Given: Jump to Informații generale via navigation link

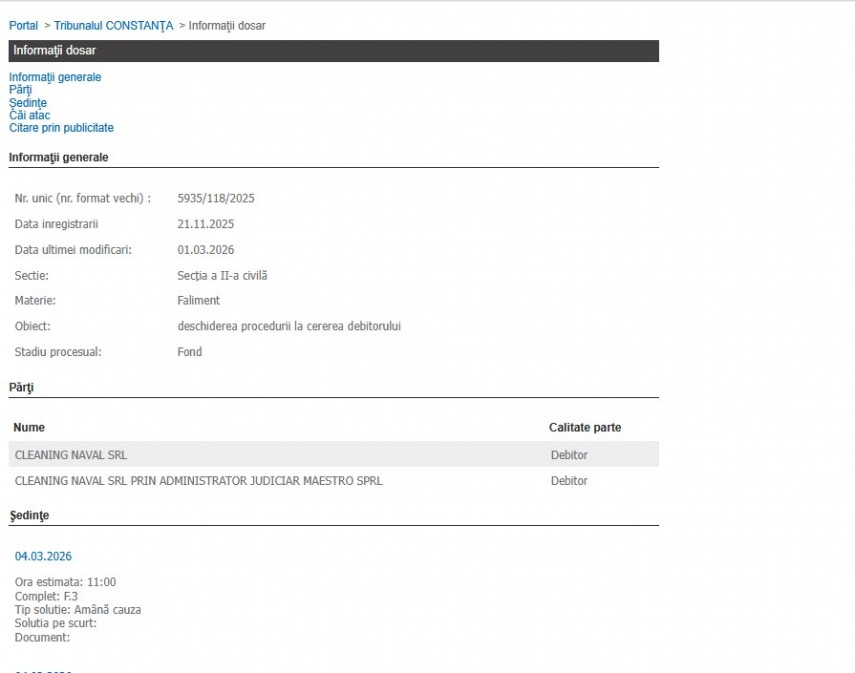Looking at the screenshot, I should (55, 77).
